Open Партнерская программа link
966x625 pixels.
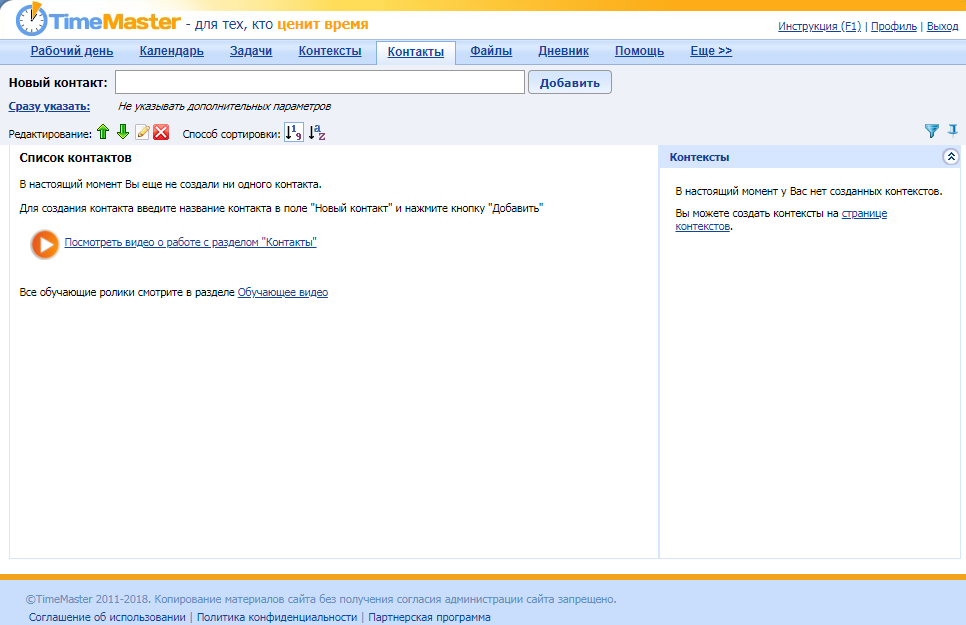click(x=429, y=617)
